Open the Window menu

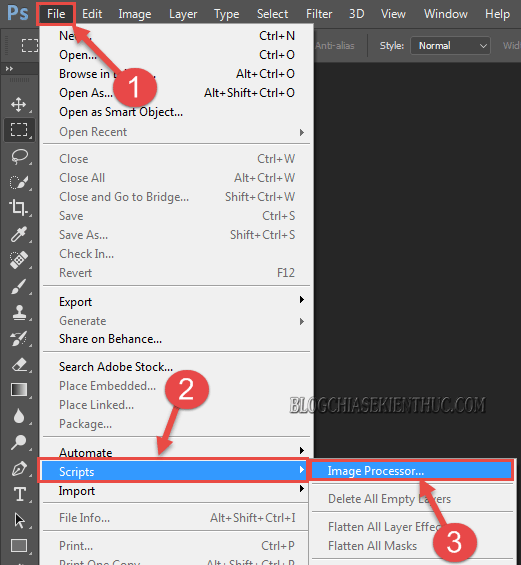[446, 14]
